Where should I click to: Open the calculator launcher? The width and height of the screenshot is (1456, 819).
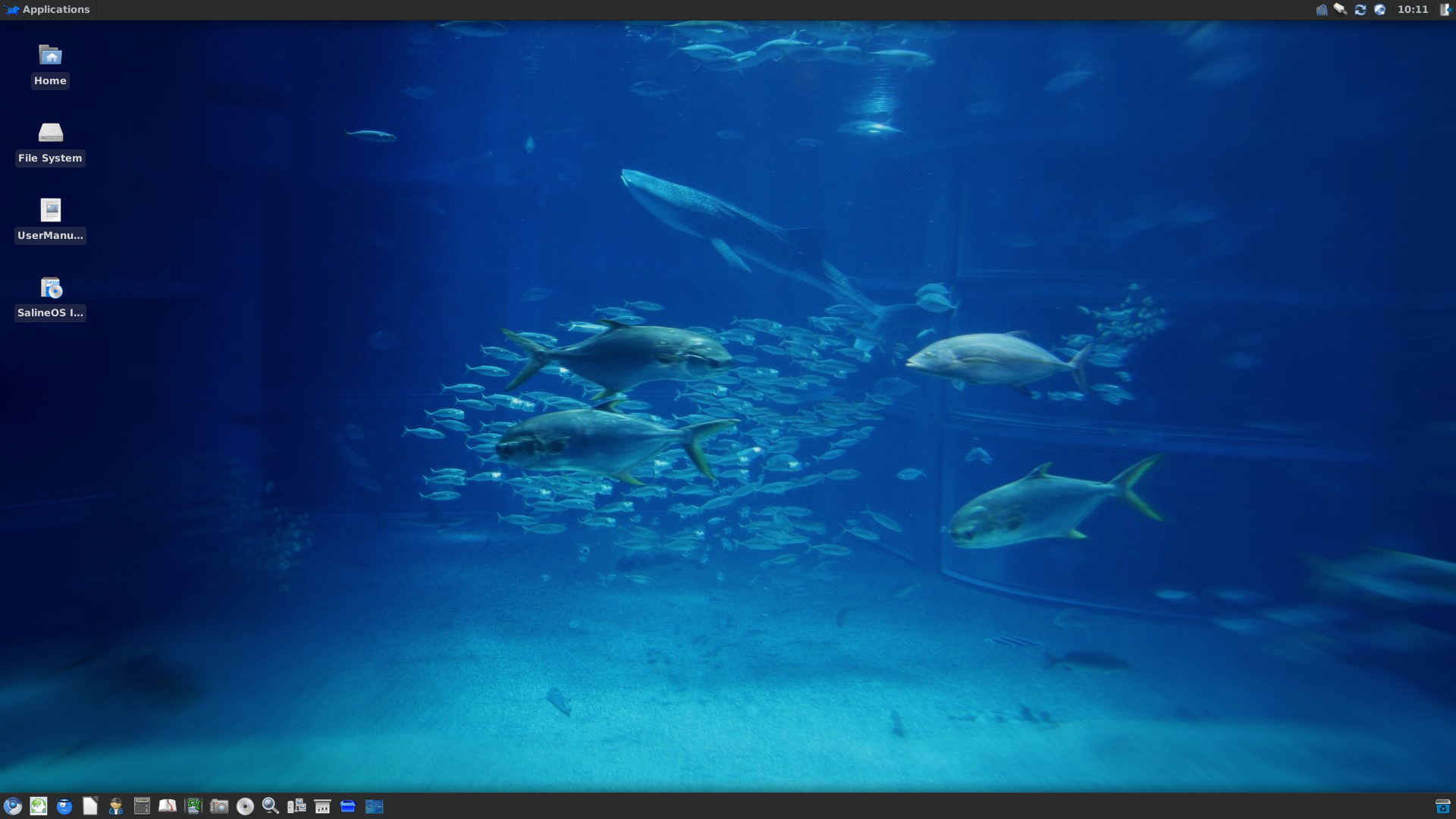pyautogui.click(x=142, y=806)
